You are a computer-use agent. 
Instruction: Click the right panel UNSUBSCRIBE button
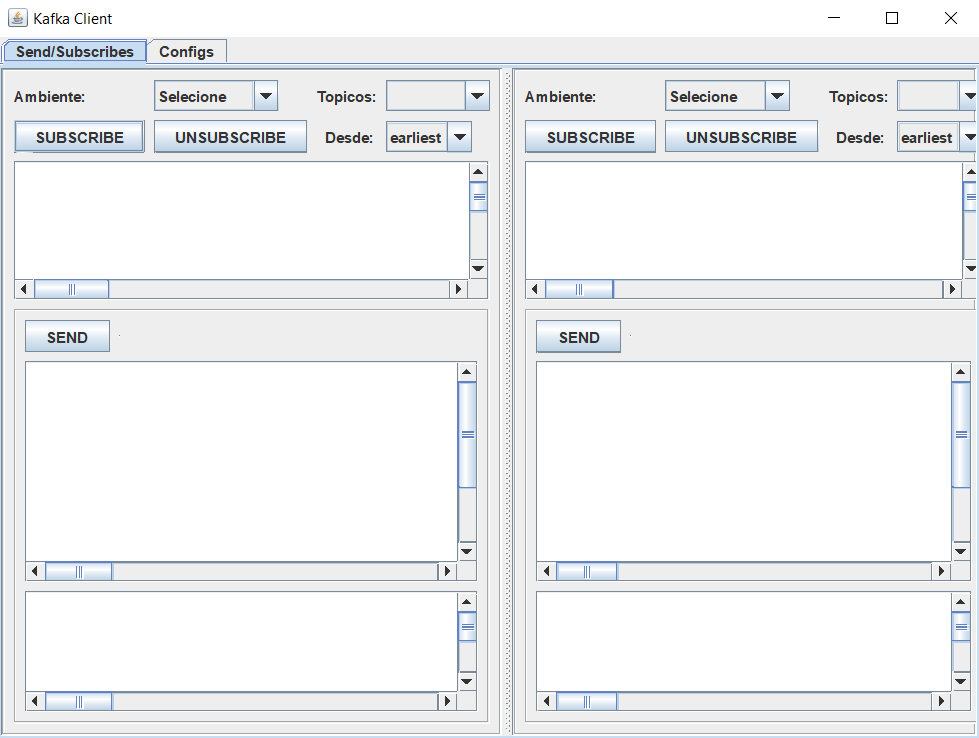741,137
